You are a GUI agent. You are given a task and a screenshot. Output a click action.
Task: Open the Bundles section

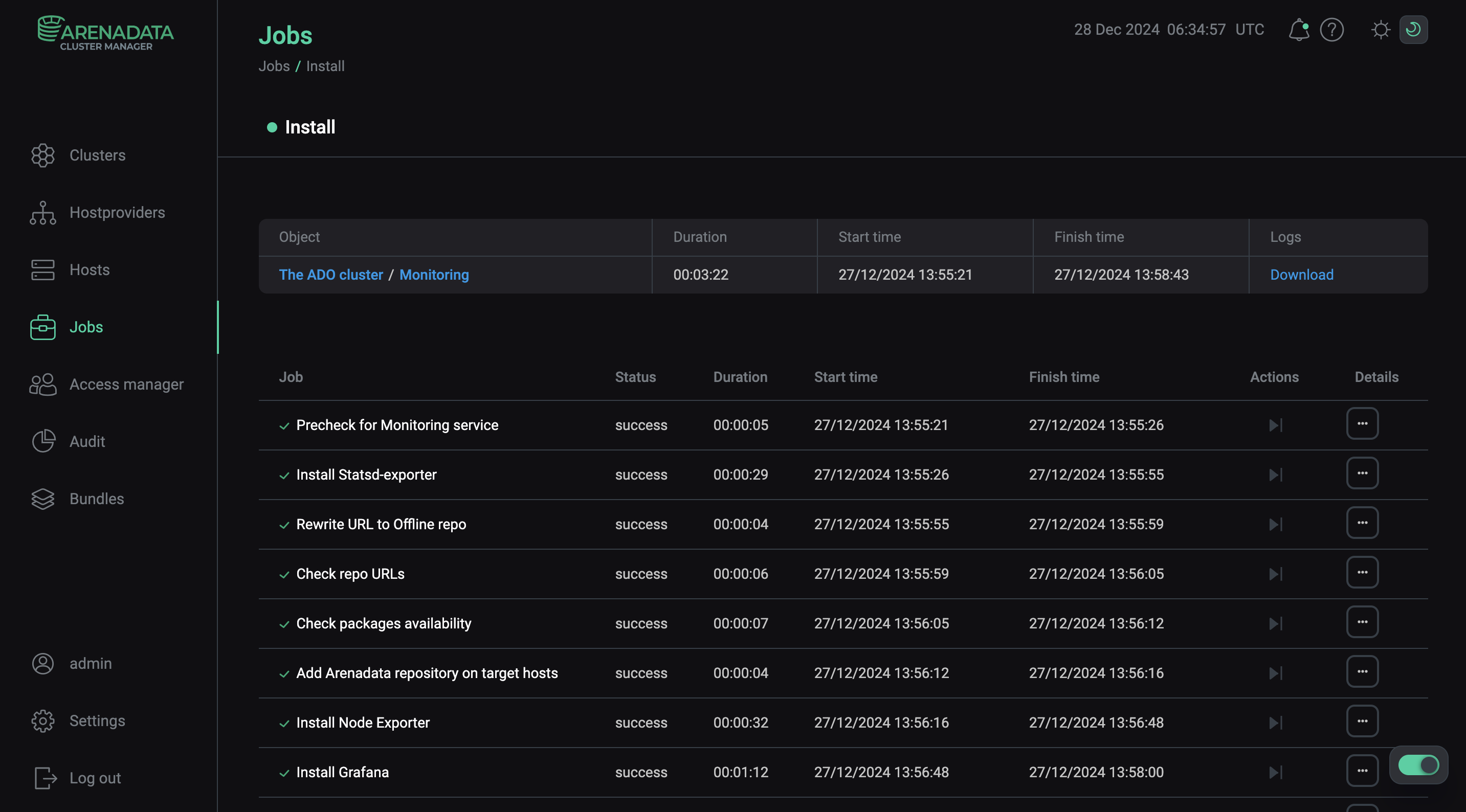(x=96, y=499)
